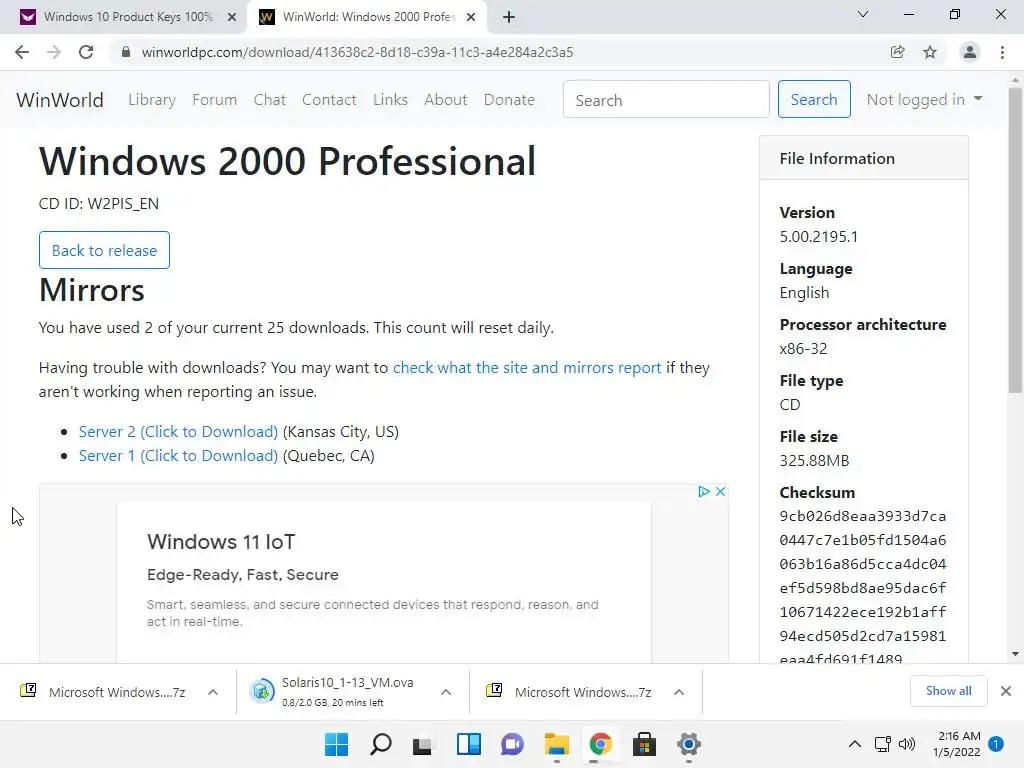1024x768 pixels.
Task: Click the address bar URL
Action: [357, 52]
